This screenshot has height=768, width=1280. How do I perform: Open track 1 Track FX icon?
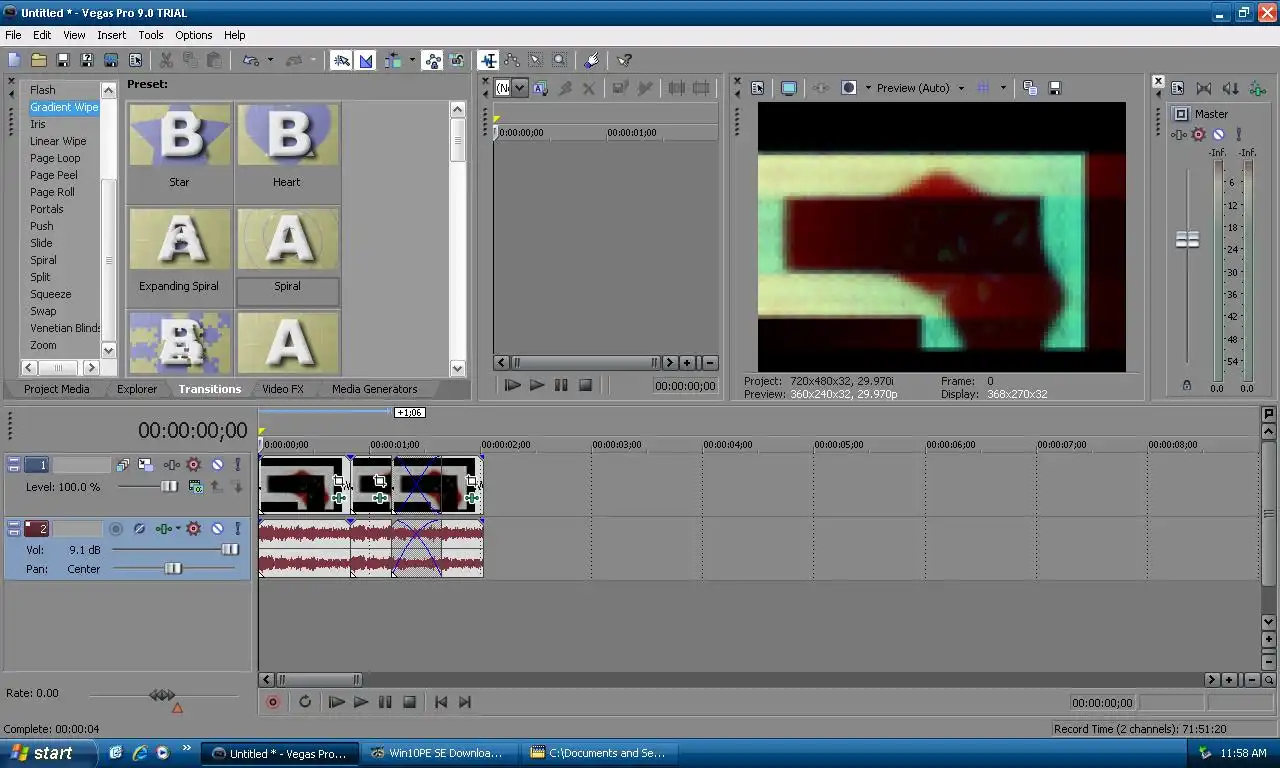pos(171,465)
